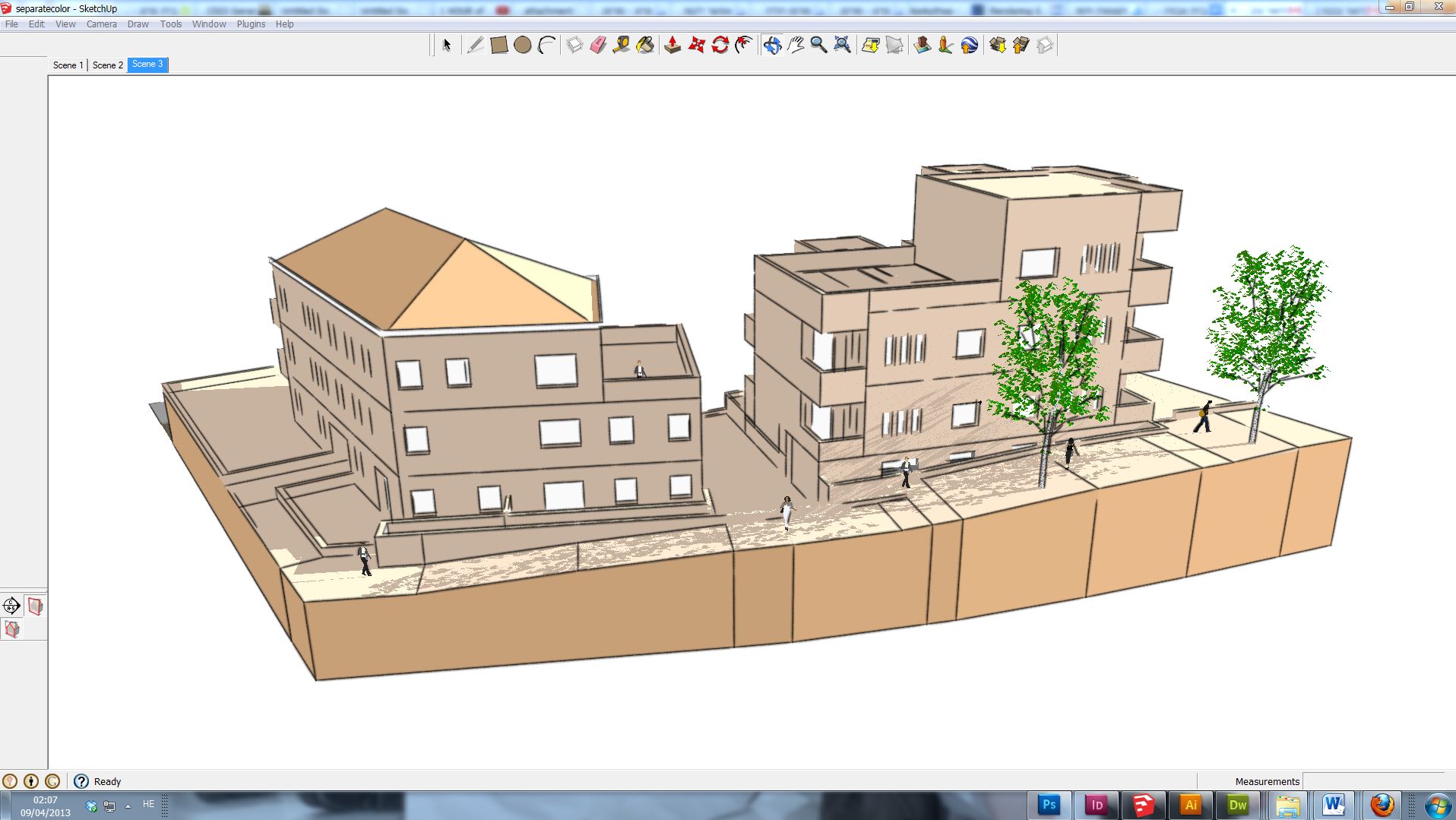
Task: Pick the Offset tool
Action: tap(744, 45)
